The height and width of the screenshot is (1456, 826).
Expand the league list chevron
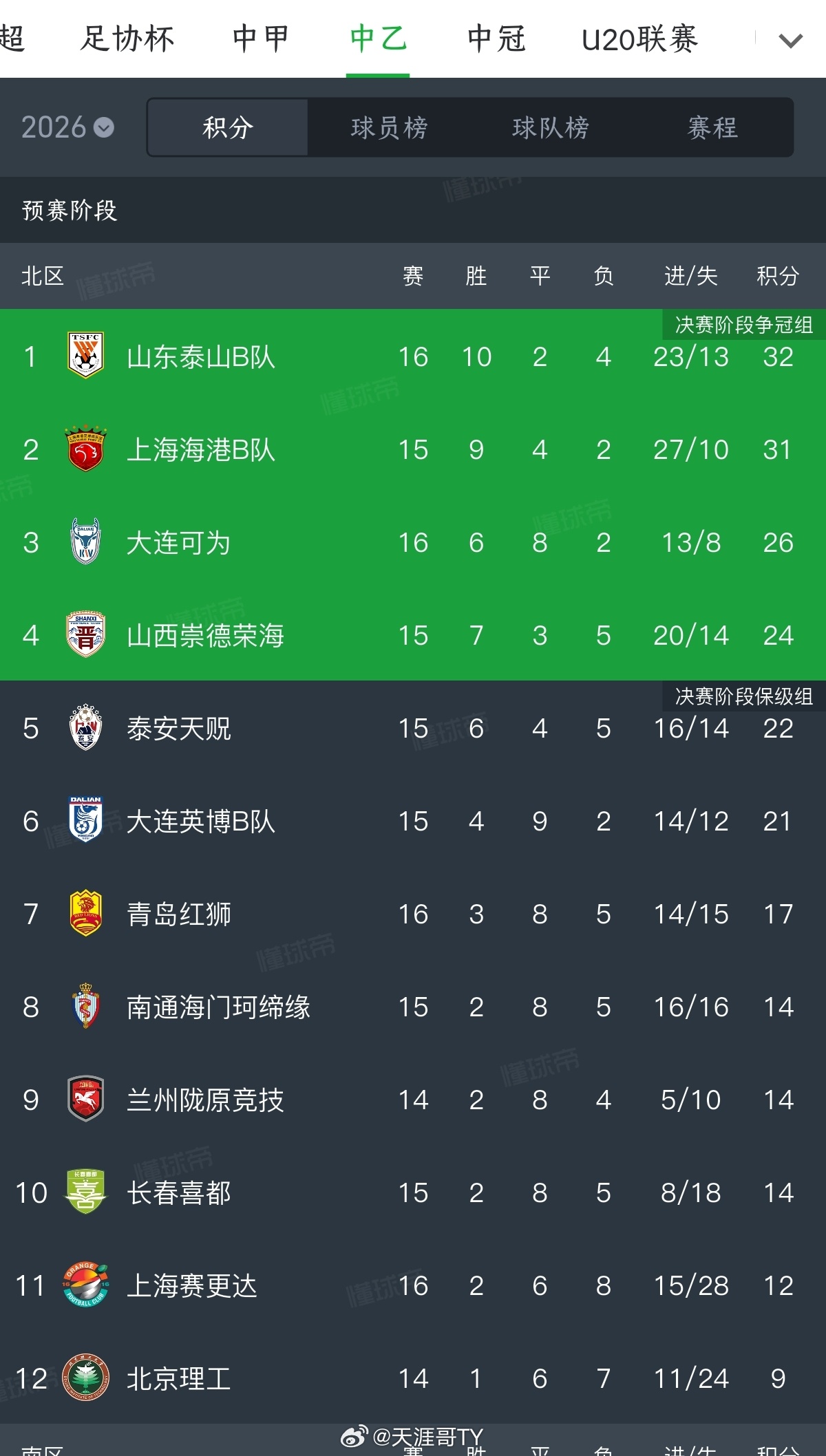pos(790,40)
